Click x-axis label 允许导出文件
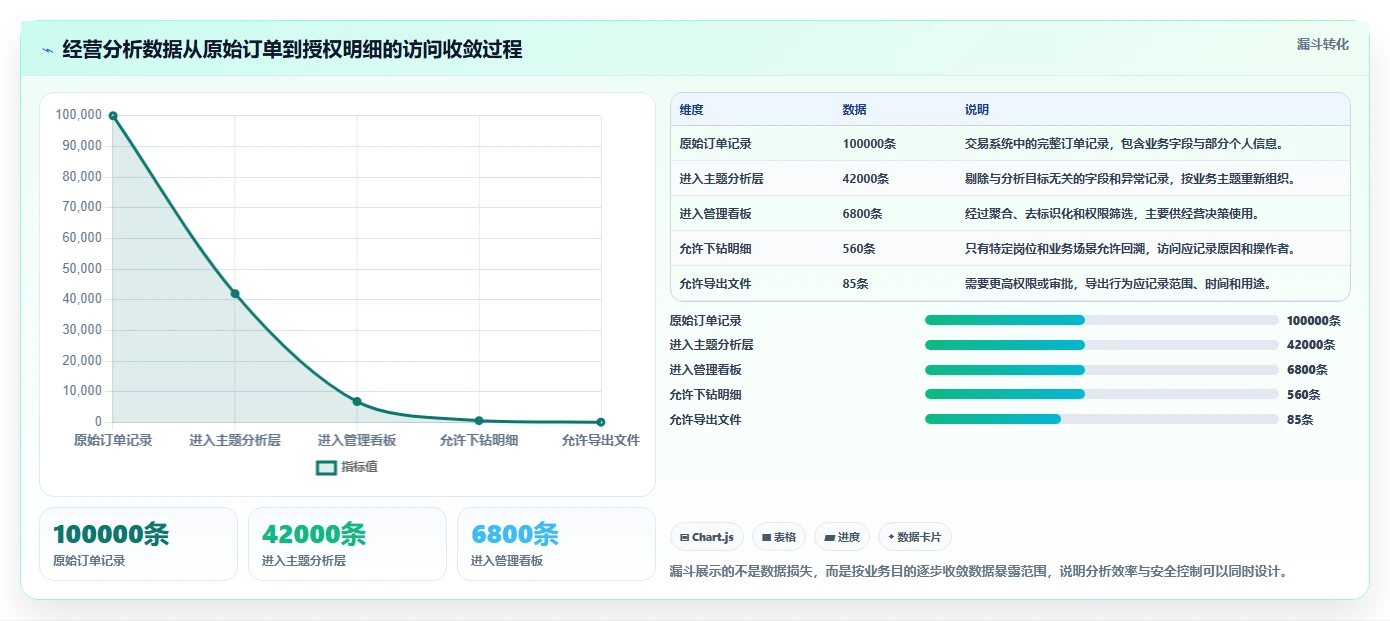Image resolution: width=1390 pixels, height=621 pixels. point(601,440)
